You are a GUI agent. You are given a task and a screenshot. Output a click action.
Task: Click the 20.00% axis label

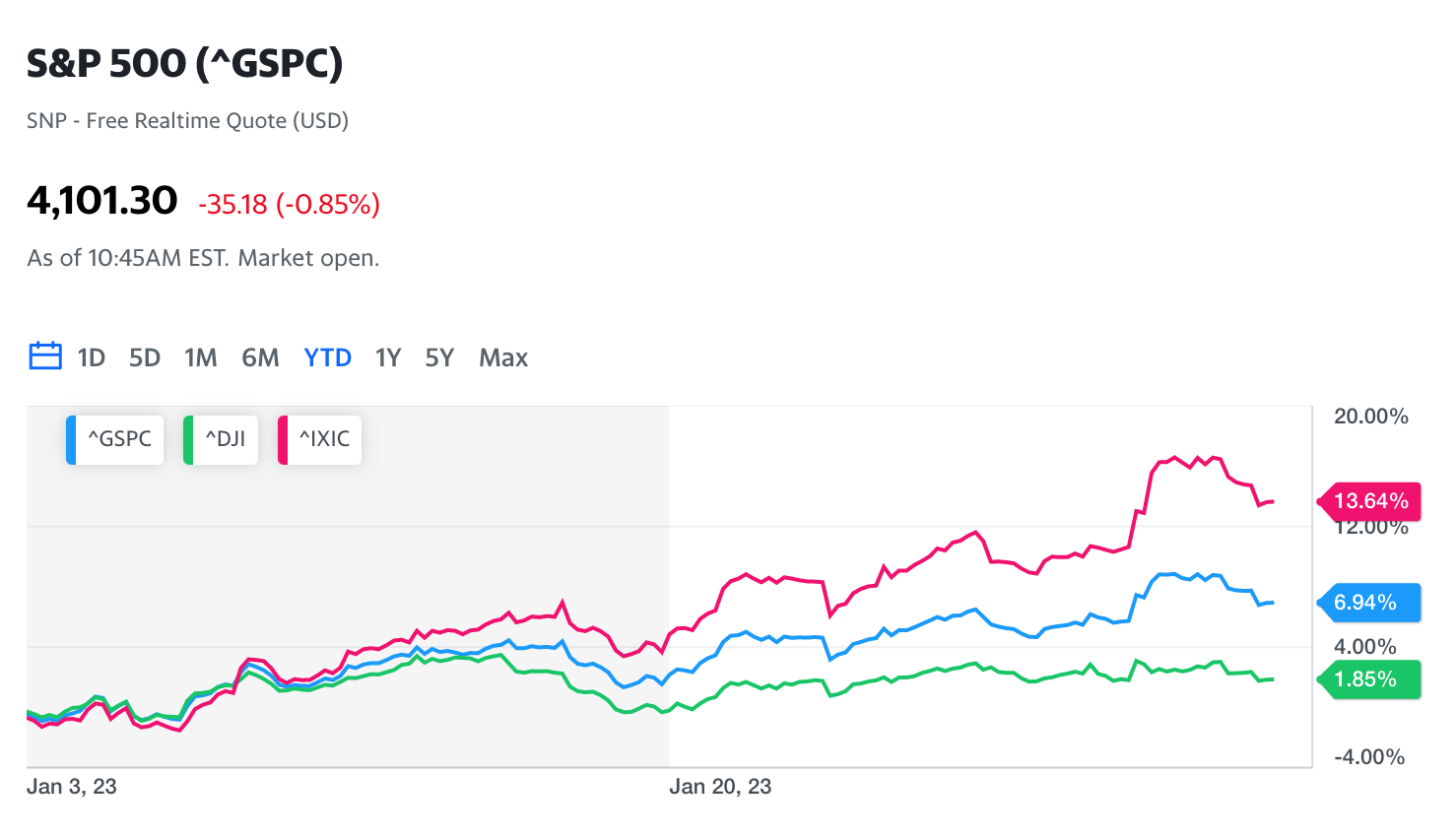[x=1371, y=417]
